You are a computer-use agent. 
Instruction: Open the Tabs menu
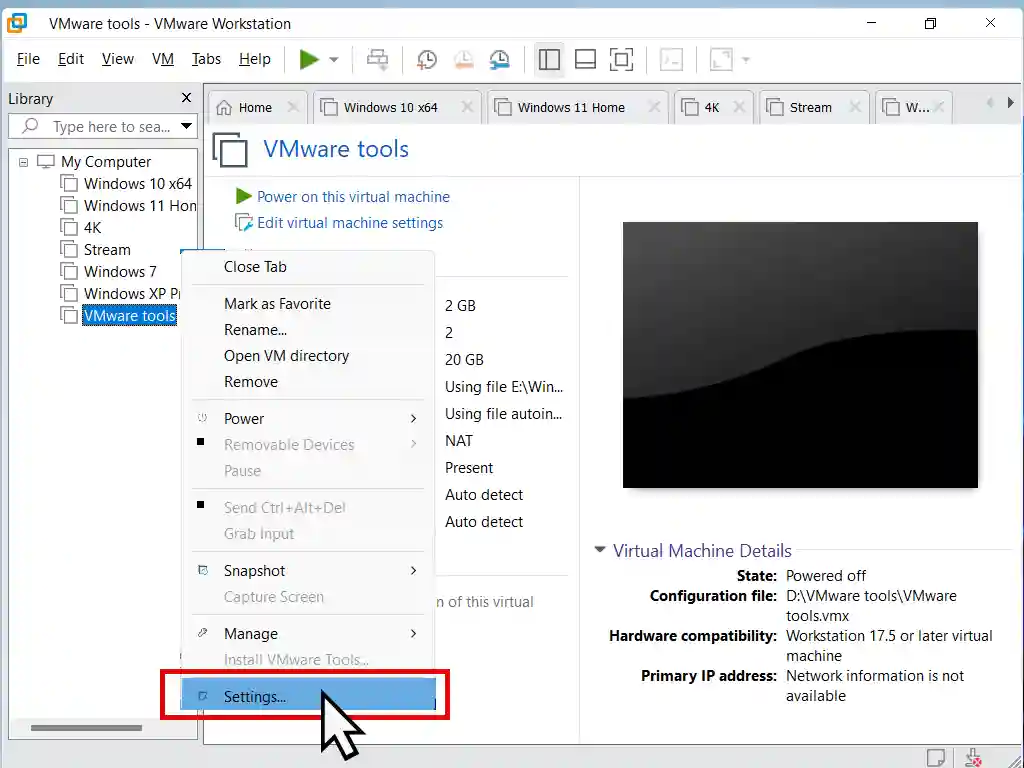coord(206,59)
